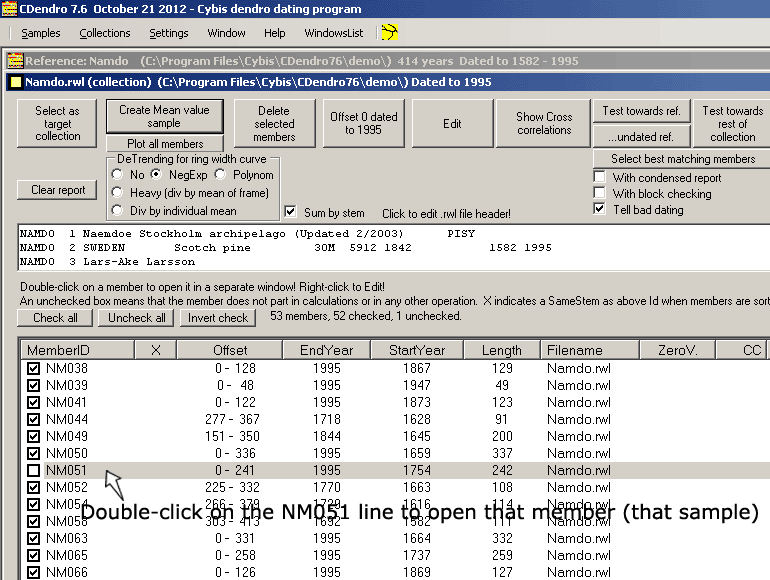The image size is (770, 580).
Task: Click the Invert check button
Action: tap(218, 318)
